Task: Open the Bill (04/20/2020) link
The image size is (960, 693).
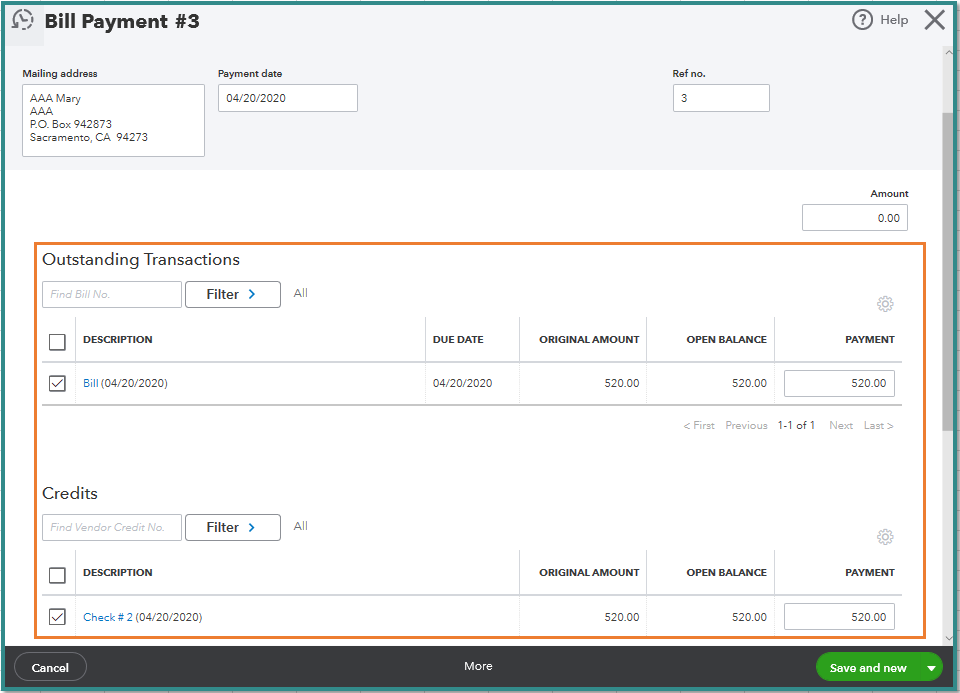Action: (91, 383)
